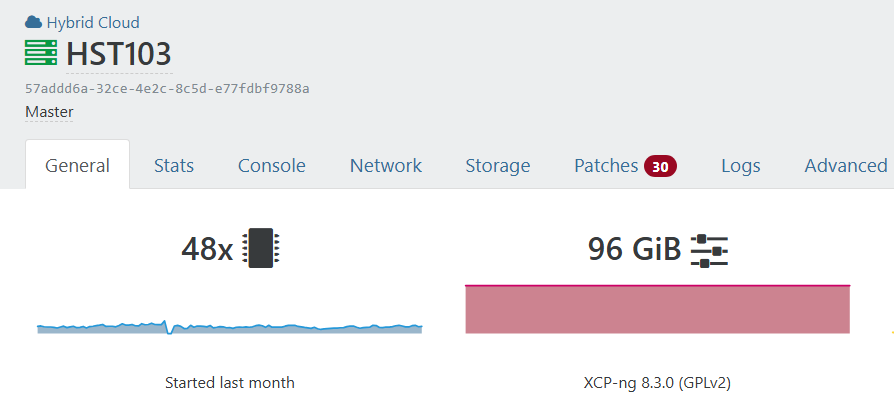The height and width of the screenshot is (409, 894).
Task: Click the green server host icon
Action: (x=41, y=53)
